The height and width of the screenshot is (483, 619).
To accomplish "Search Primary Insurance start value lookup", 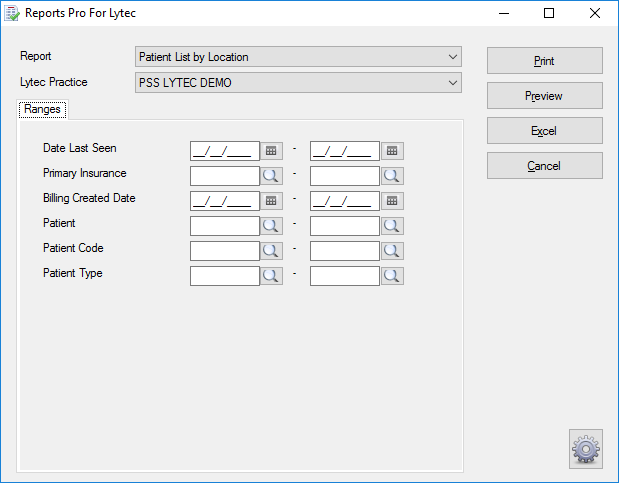I will tap(271, 176).
